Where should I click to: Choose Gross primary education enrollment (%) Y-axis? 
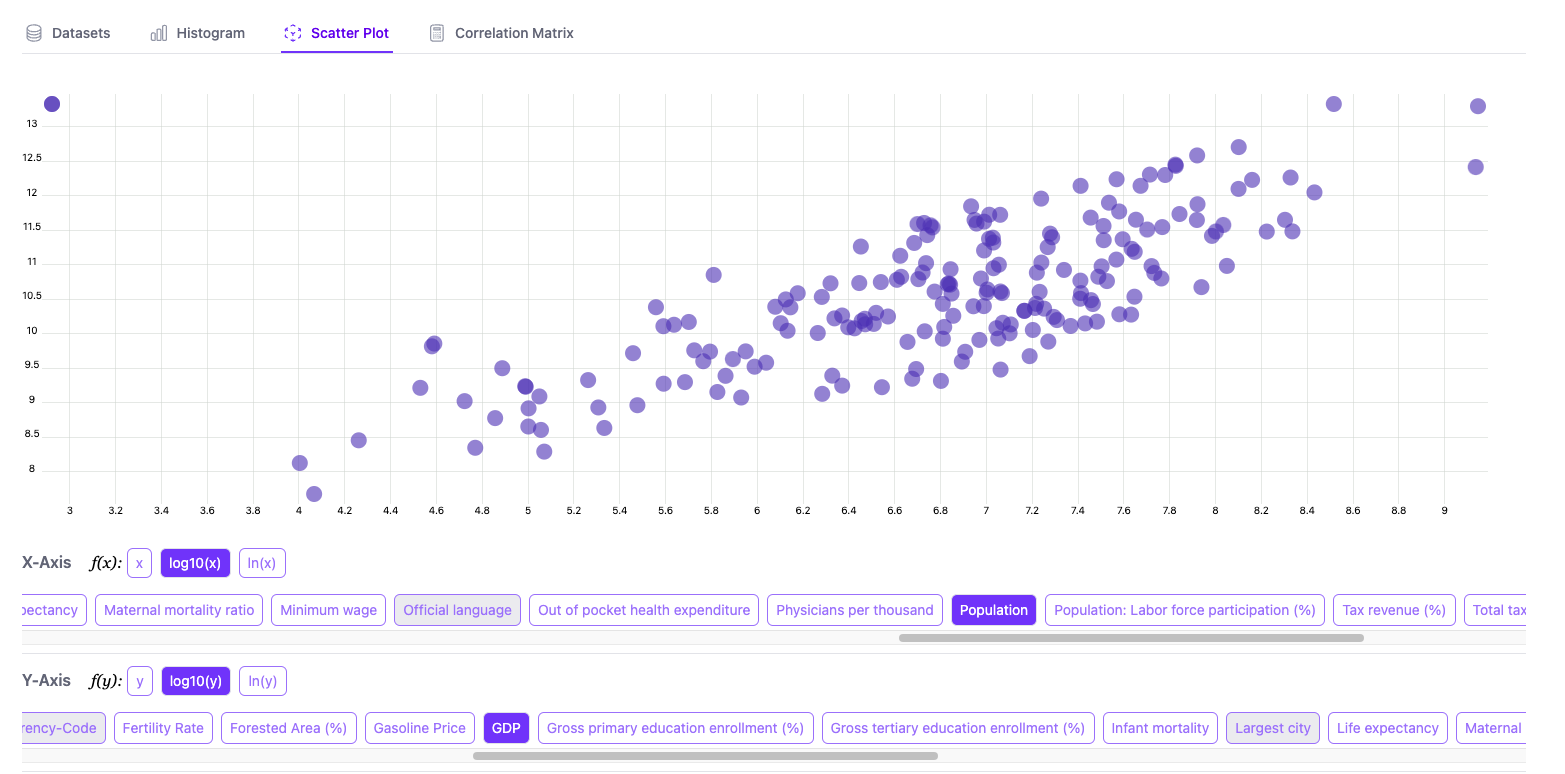[676, 728]
